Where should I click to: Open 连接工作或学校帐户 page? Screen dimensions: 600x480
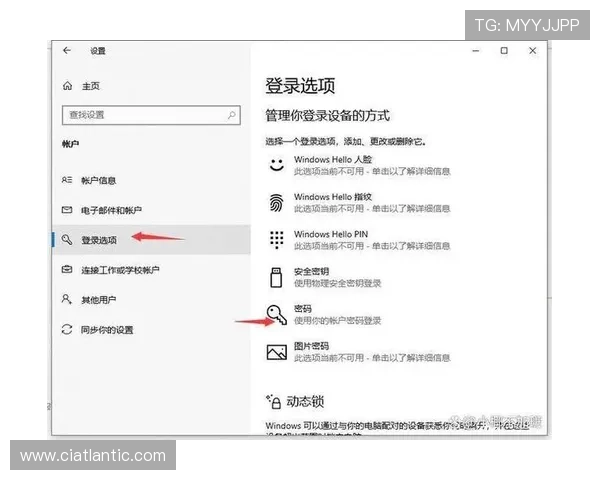(x=120, y=270)
